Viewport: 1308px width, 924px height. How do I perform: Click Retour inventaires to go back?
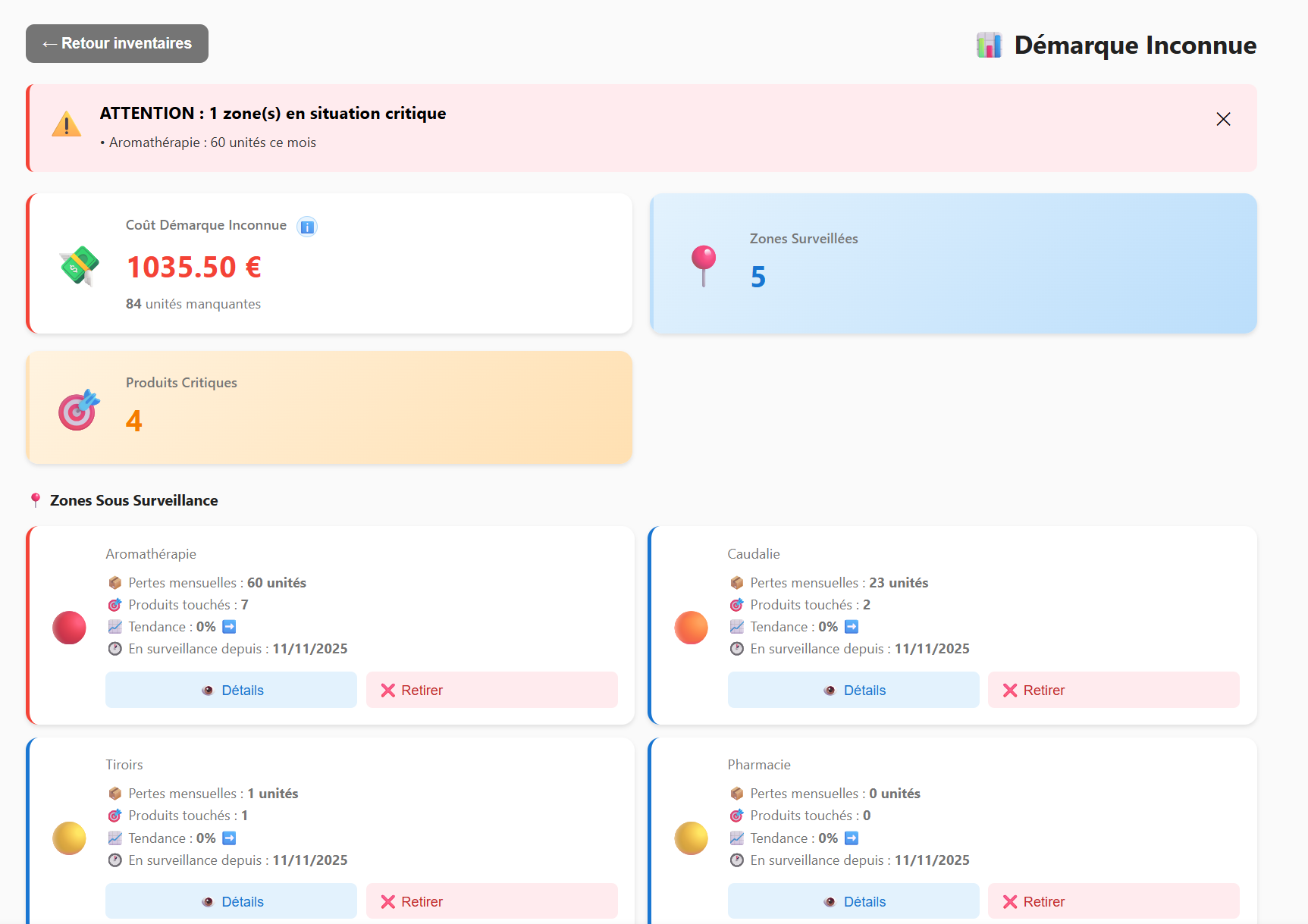[117, 43]
